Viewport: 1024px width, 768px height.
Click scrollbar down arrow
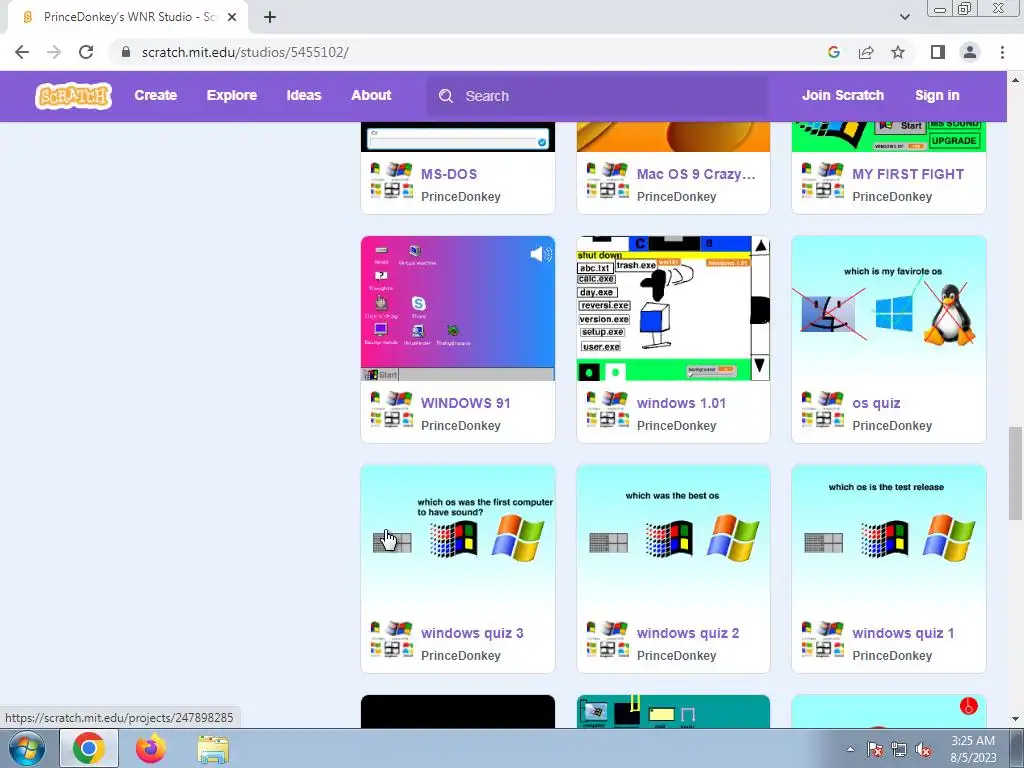coord(1015,719)
